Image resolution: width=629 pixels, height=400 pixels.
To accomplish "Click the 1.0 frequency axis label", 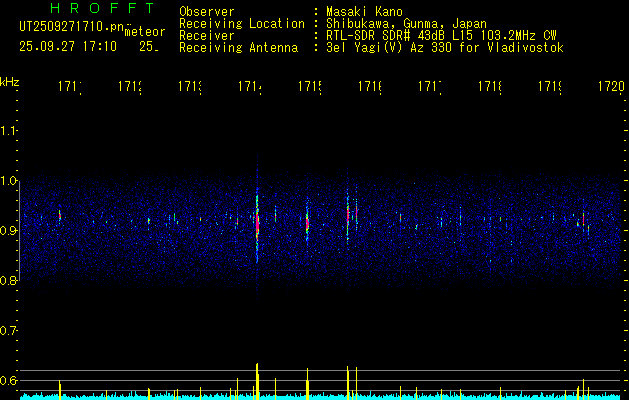I will tap(8, 181).
